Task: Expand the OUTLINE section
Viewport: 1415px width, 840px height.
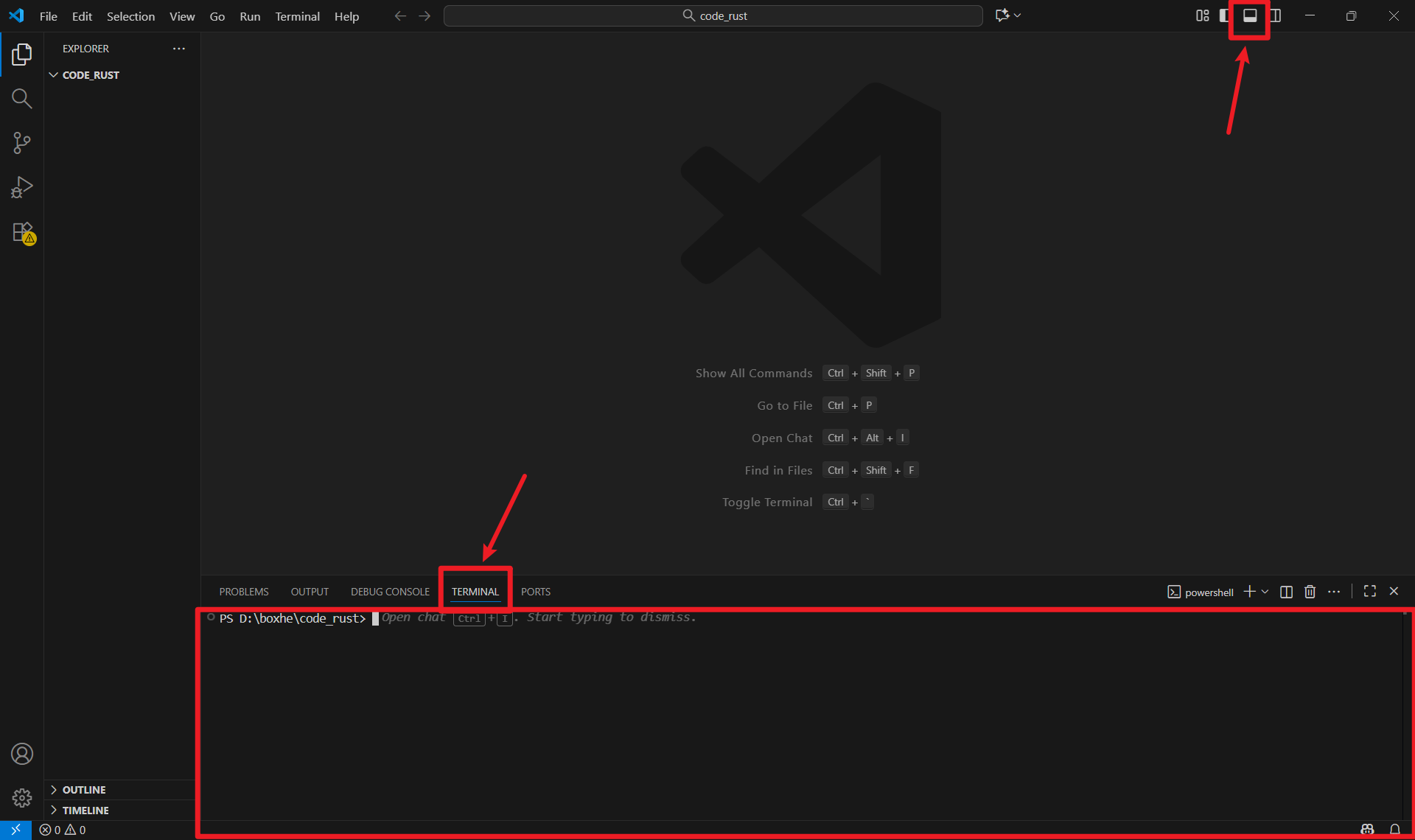Action: (84, 790)
